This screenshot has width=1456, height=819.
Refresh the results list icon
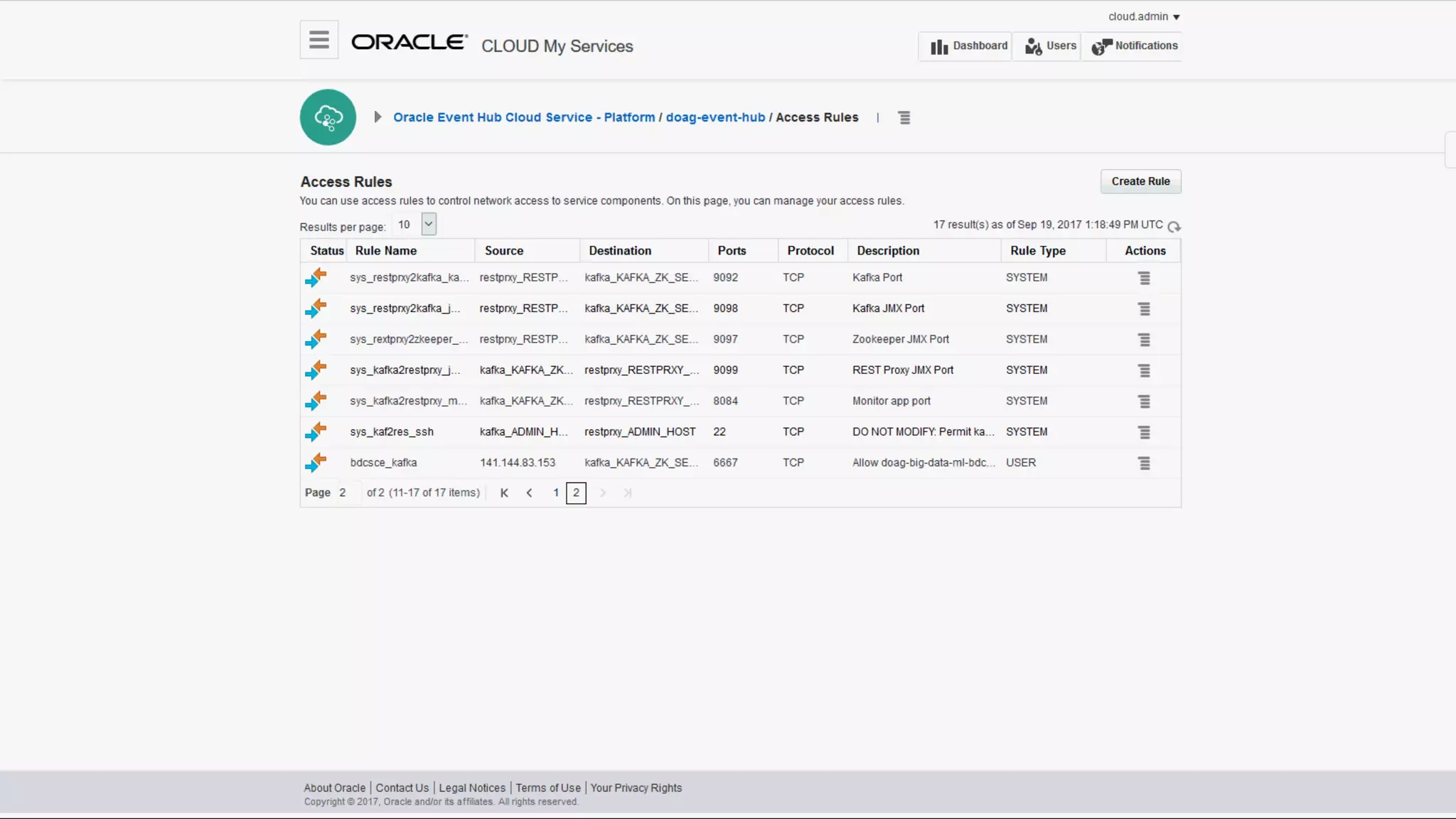pyautogui.click(x=1174, y=226)
